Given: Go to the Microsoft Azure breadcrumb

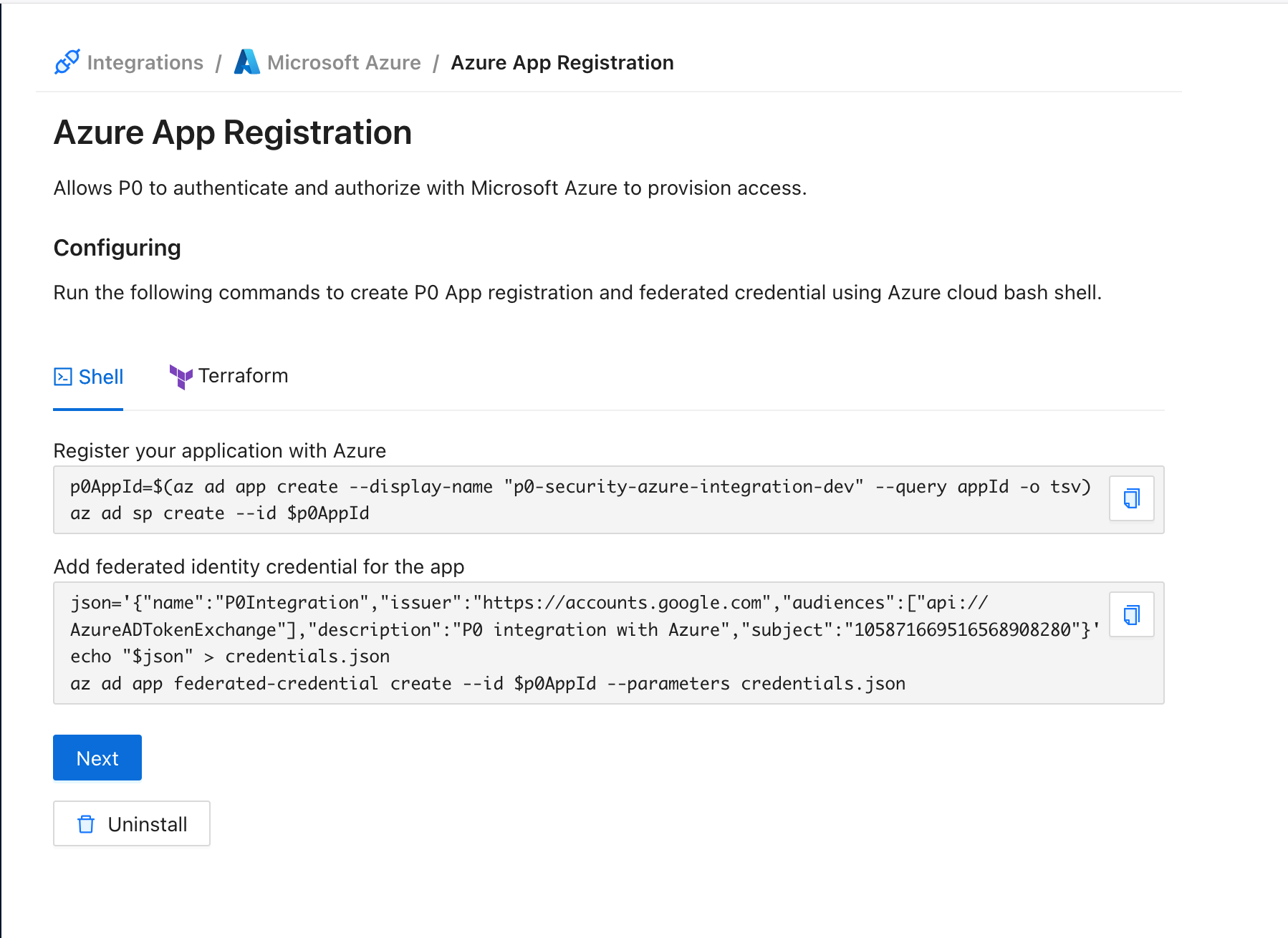Looking at the screenshot, I should tap(344, 63).
